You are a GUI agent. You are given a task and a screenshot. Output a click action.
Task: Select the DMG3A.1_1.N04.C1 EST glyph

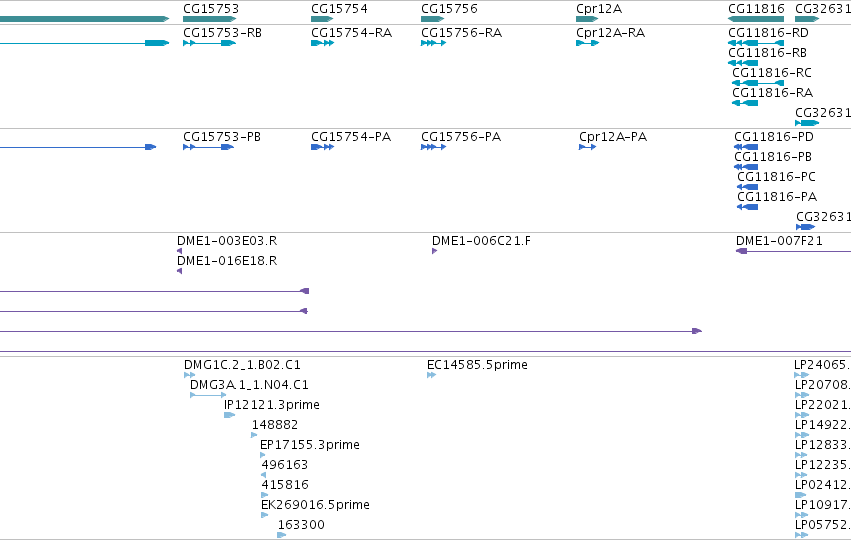coord(208,395)
